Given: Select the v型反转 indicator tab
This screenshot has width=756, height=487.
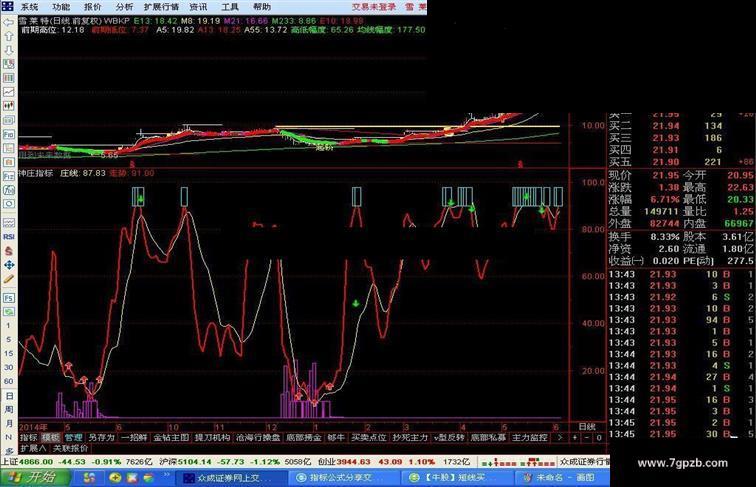Looking at the screenshot, I should pyautogui.click(x=449, y=437).
